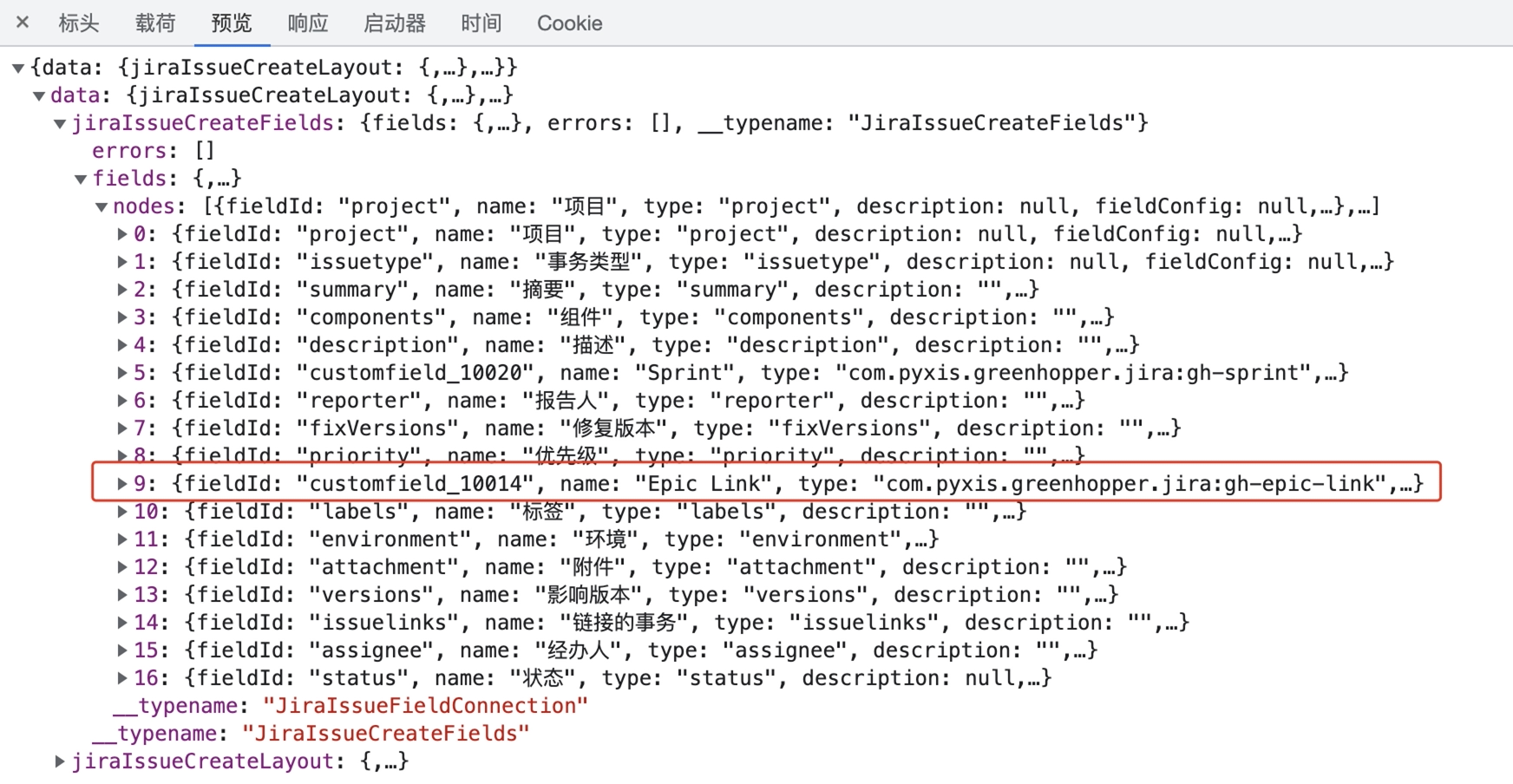1513x784 pixels.
Task: Switch to the 载荷 tab
Action: [155, 23]
